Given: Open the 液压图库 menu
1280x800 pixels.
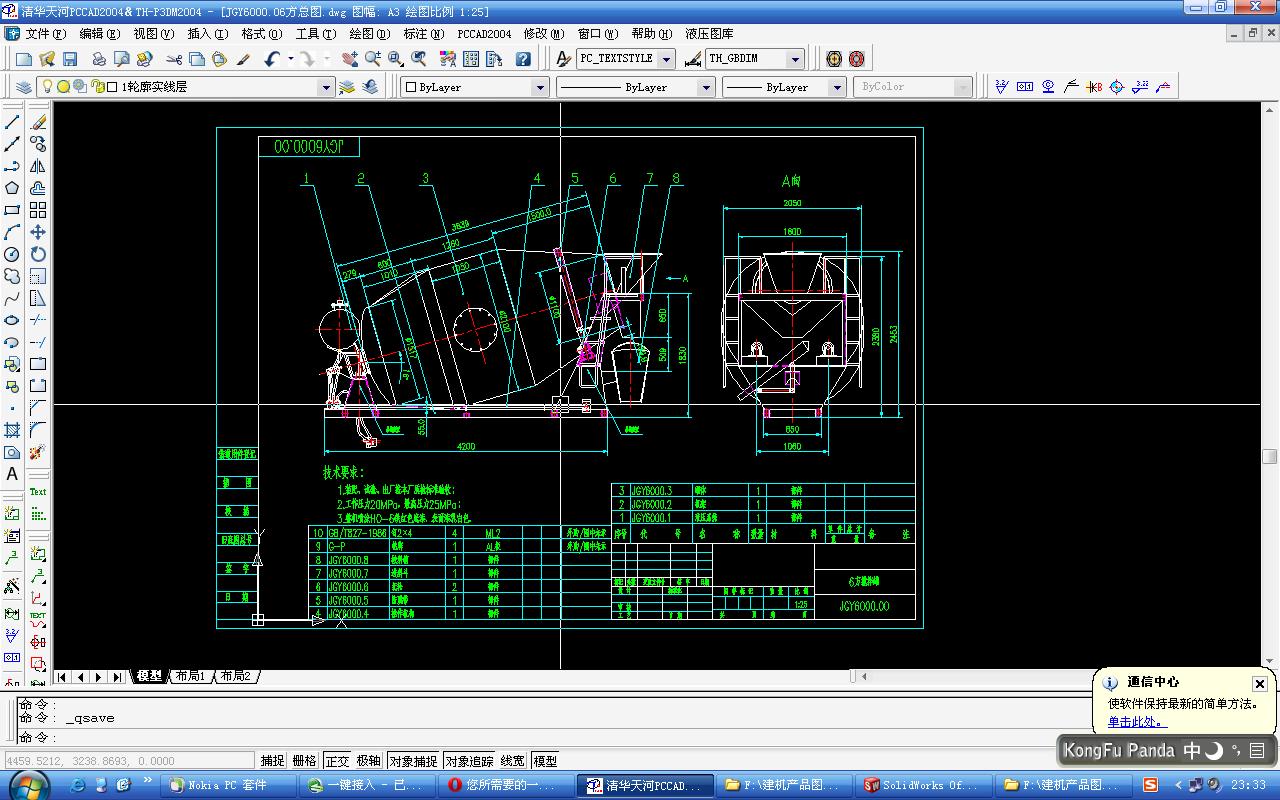Looking at the screenshot, I should click(709, 34).
